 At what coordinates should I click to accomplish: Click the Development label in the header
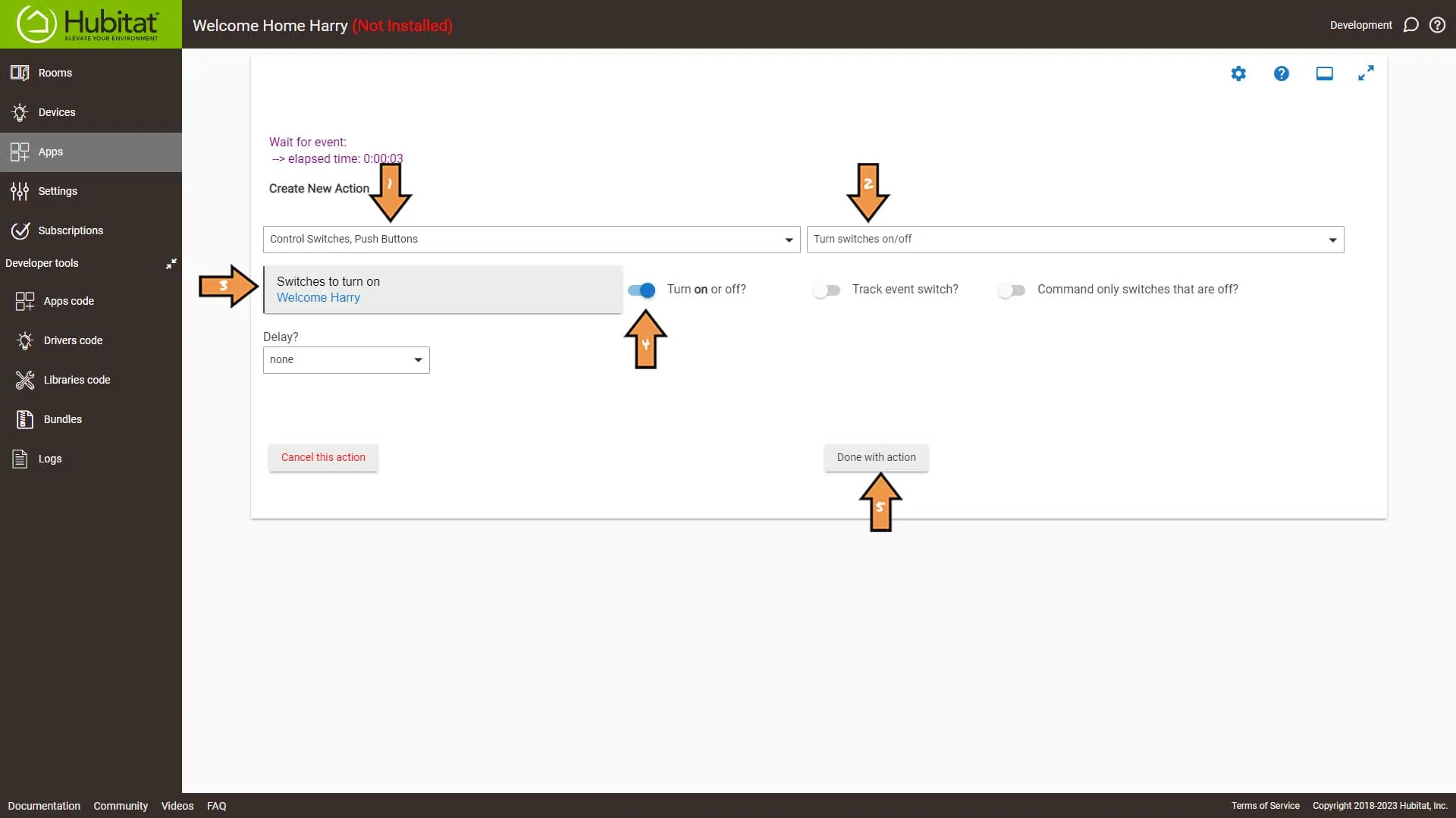tap(1360, 25)
